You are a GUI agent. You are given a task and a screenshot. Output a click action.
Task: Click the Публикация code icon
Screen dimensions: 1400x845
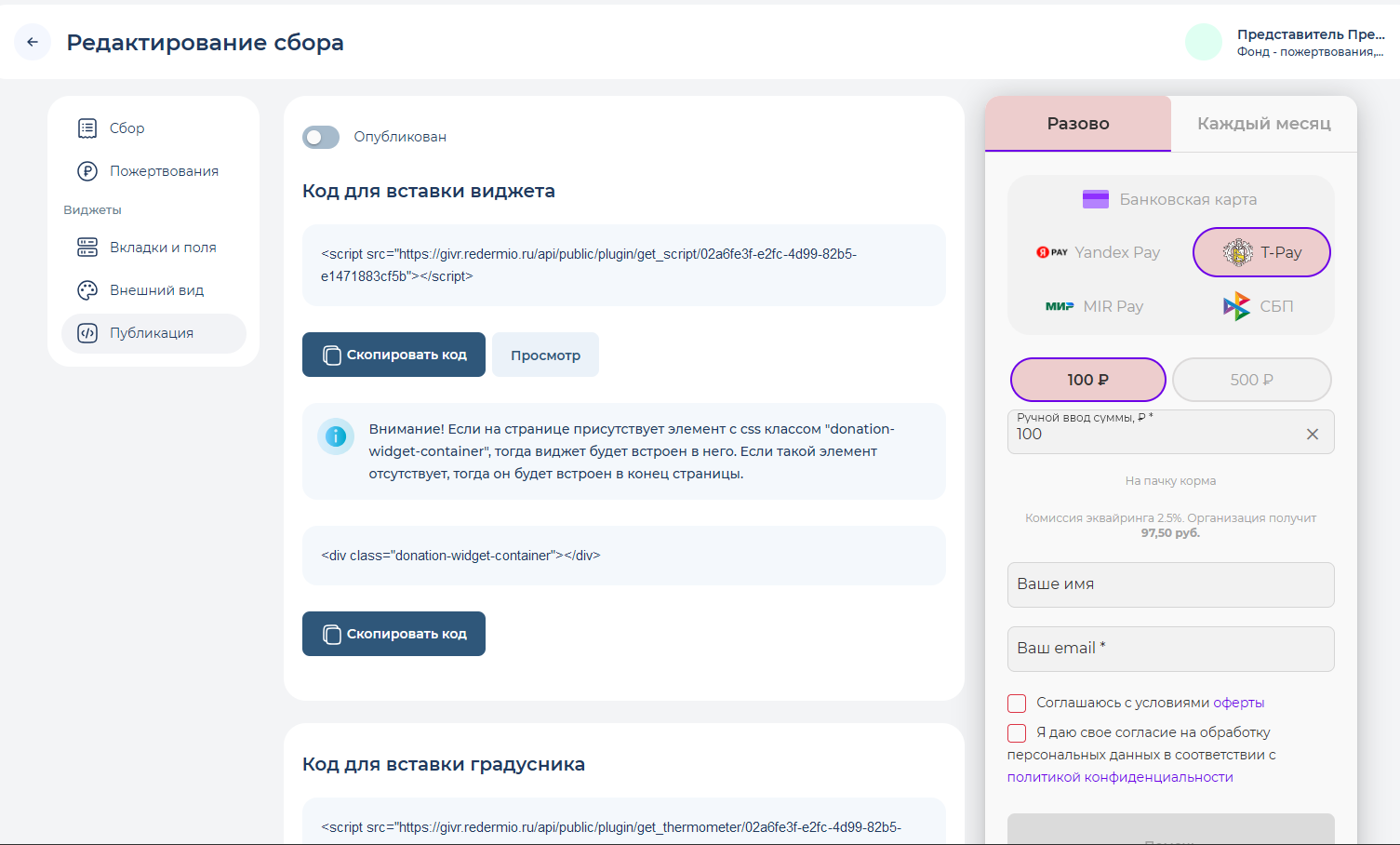pyautogui.click(x=87, y=333)
